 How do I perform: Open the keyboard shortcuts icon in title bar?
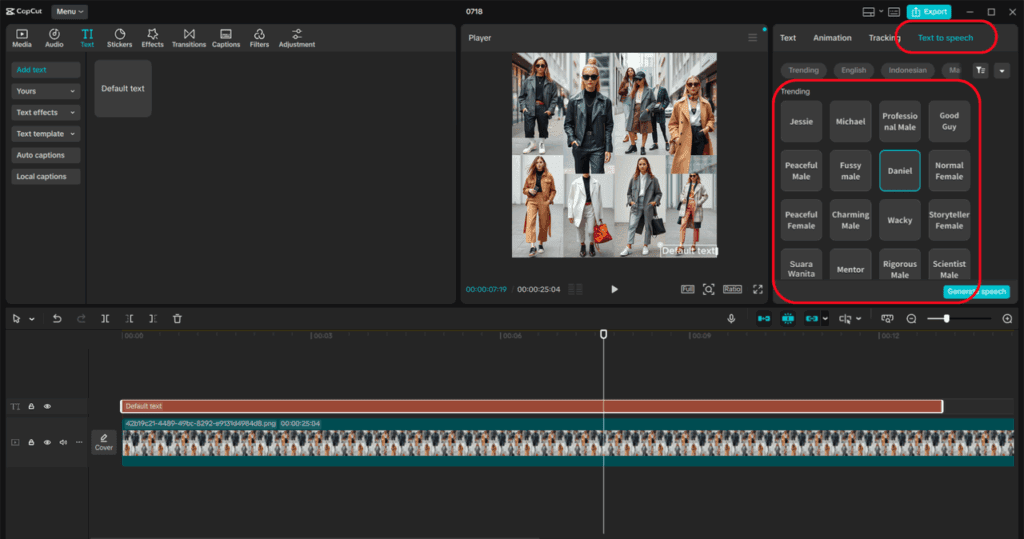point(894,12)
